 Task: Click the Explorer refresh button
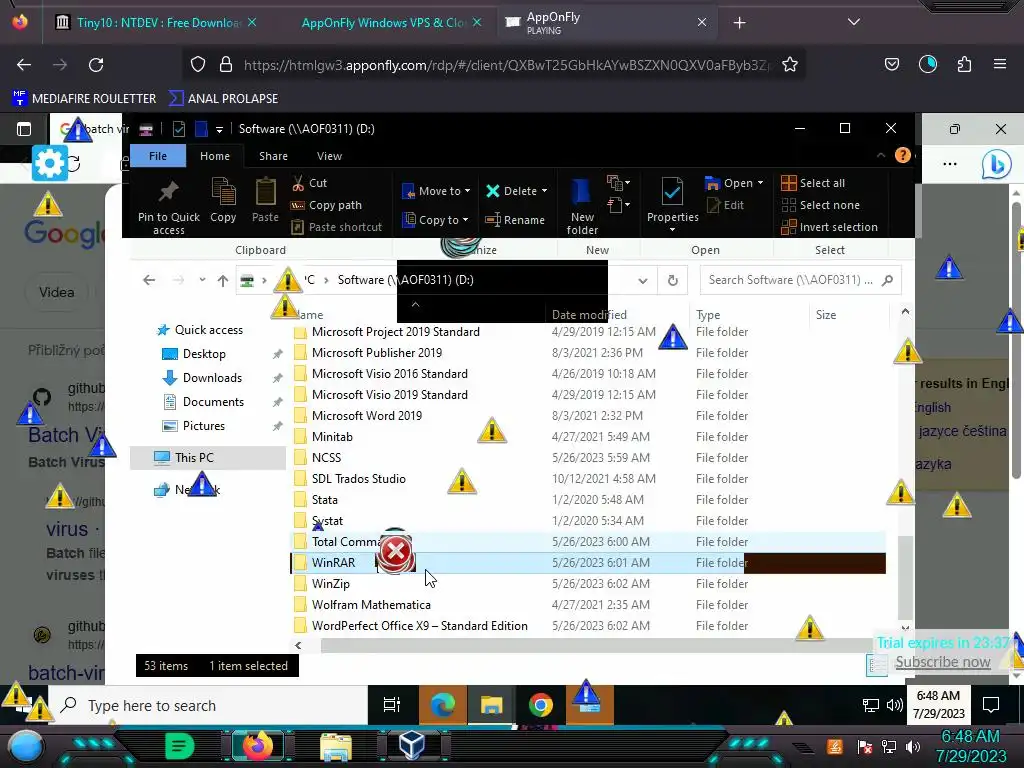[x=672, y=280]
